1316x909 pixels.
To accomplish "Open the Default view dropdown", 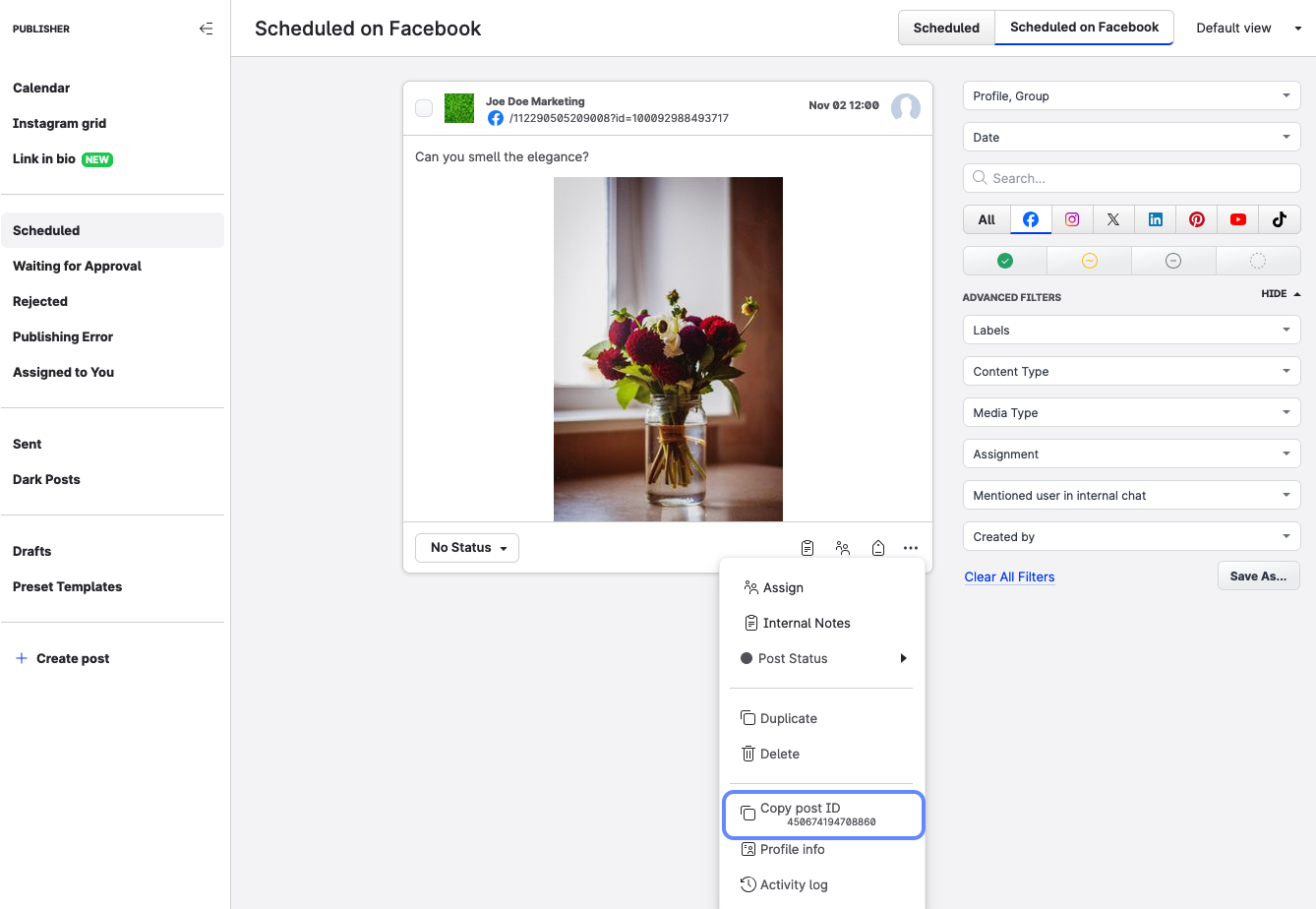I will 1247,29.
